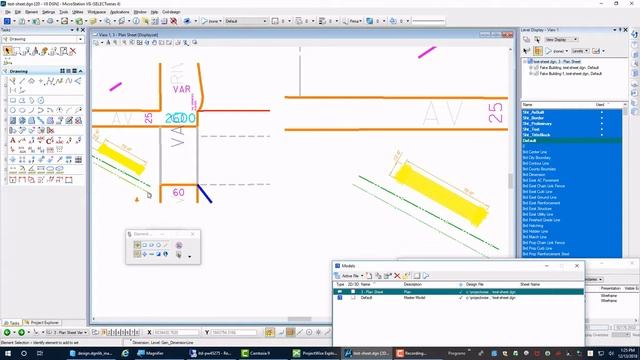Click the Design File column header in Models
This screenshot has width=640, height=360.
[x=475, y=284]
